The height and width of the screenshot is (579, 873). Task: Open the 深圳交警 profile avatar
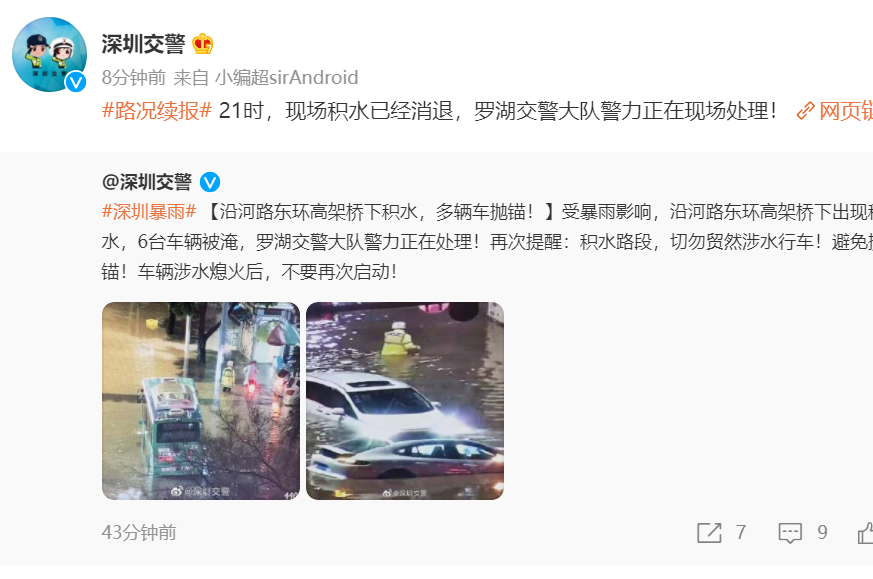[x=49, y=54]
